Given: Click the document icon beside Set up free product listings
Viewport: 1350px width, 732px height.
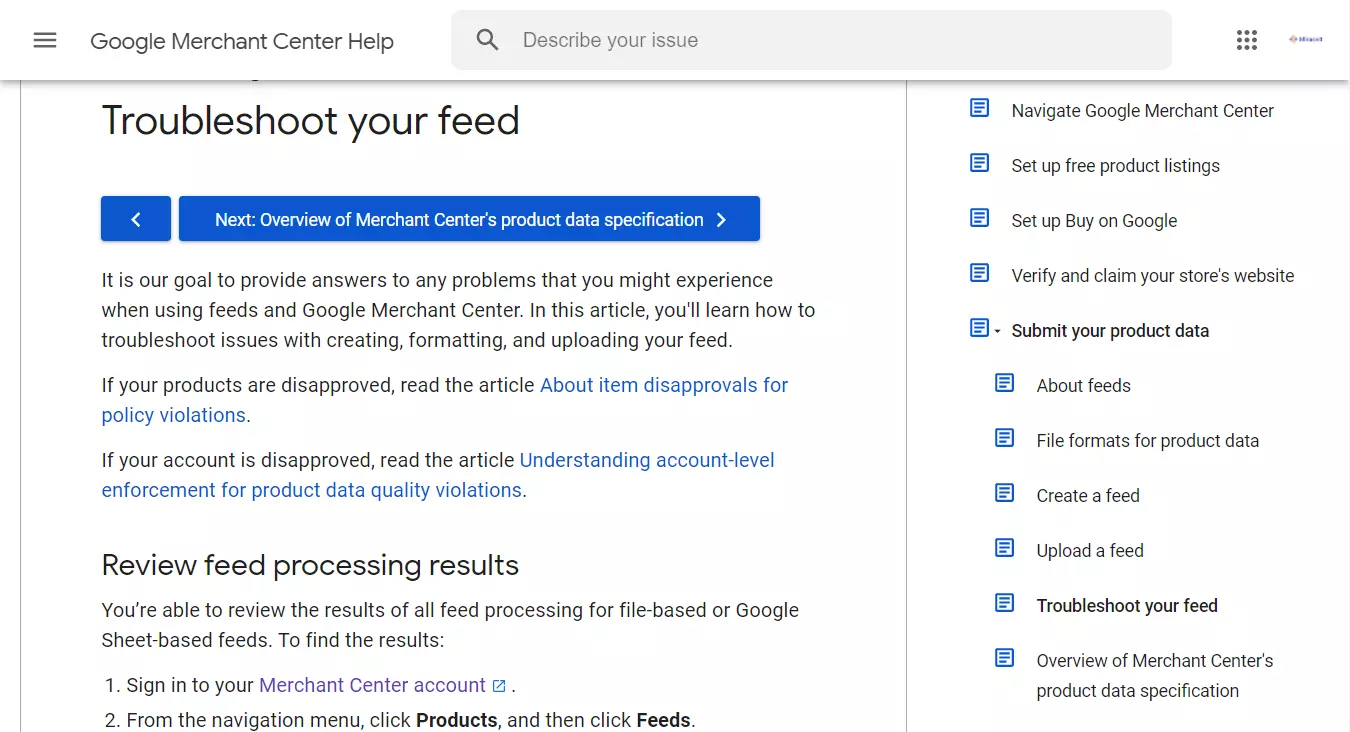Looking at the screenshot, I should click(980, 163).
